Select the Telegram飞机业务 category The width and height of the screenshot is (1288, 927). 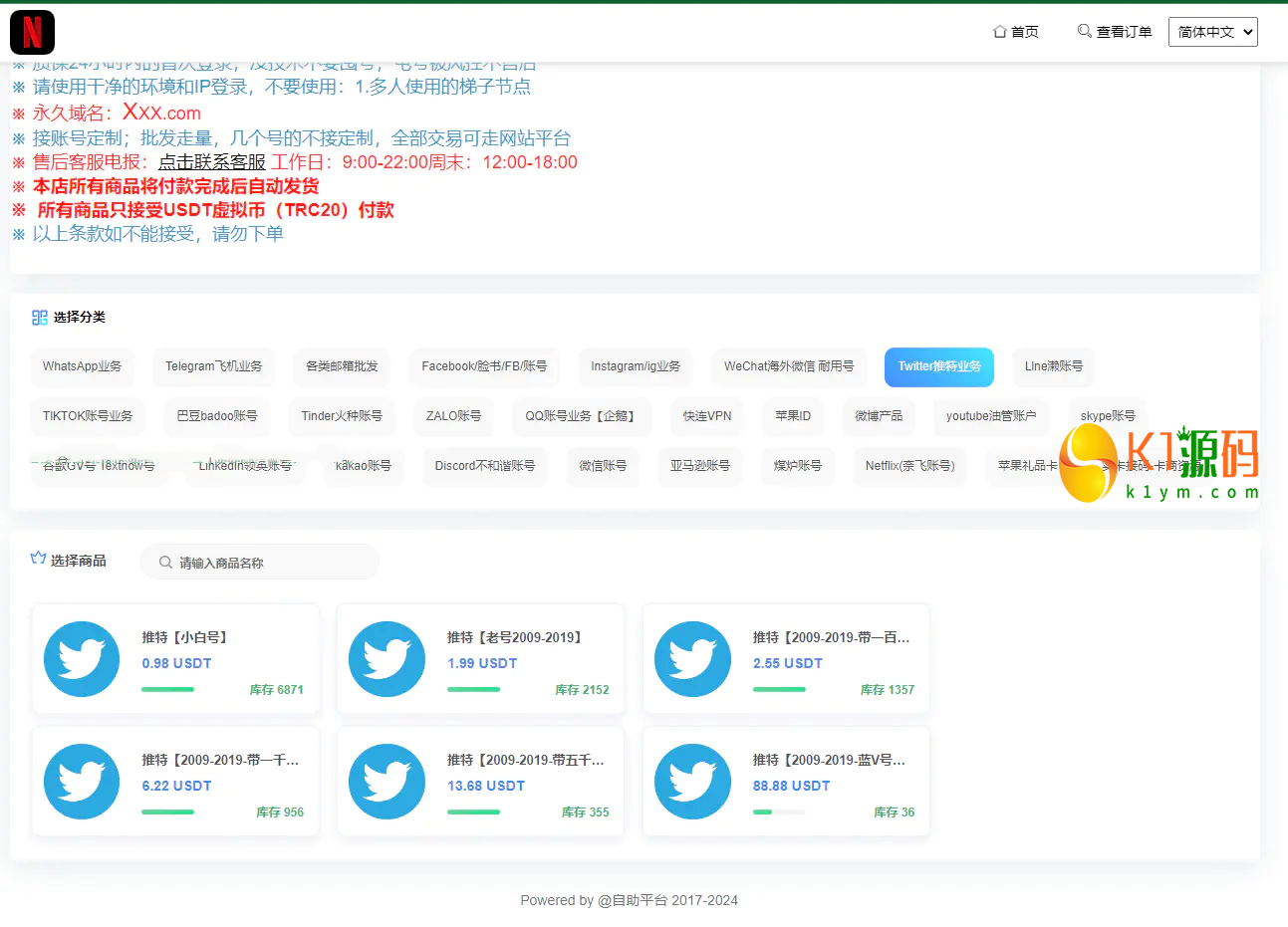click(x=213, y=366)
